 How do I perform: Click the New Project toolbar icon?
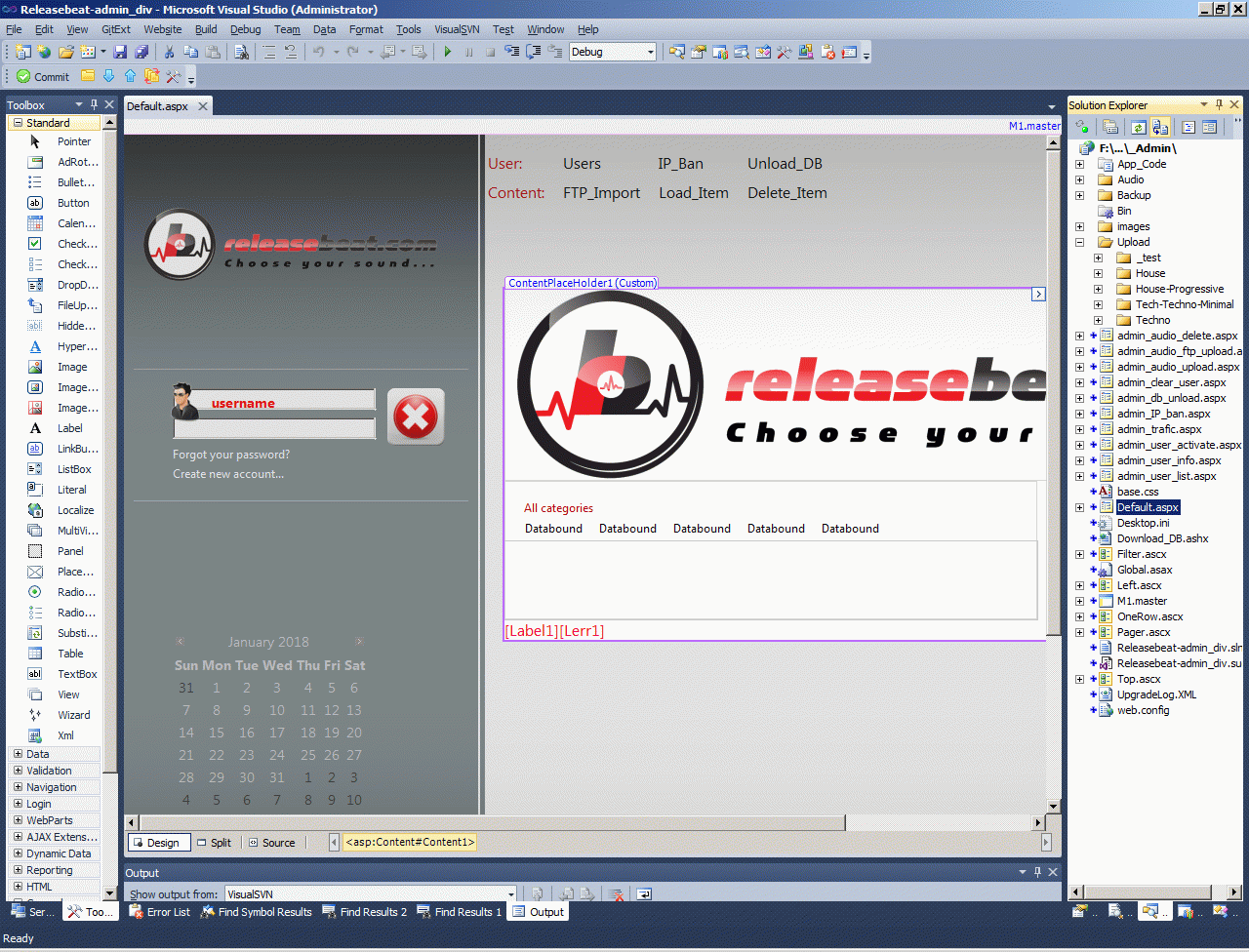(23, 52)
